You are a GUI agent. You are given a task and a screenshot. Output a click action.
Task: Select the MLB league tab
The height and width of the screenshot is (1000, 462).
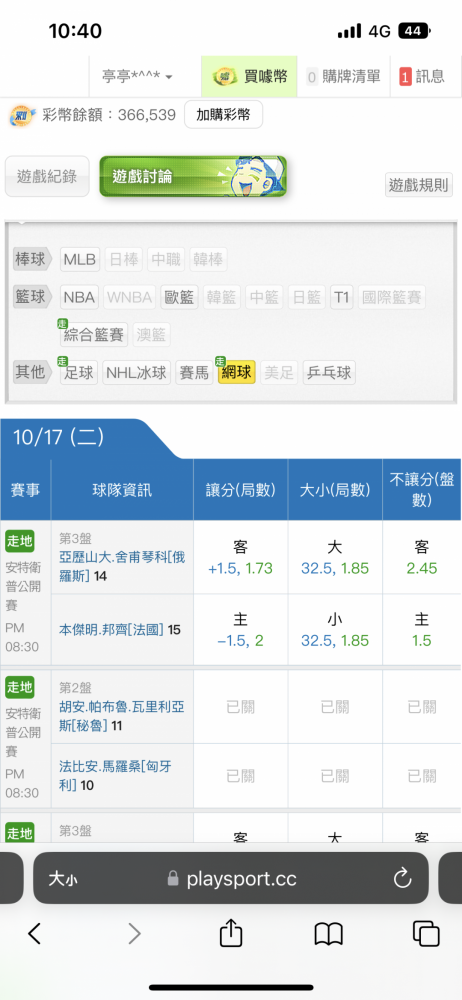(x=80, y=260)
